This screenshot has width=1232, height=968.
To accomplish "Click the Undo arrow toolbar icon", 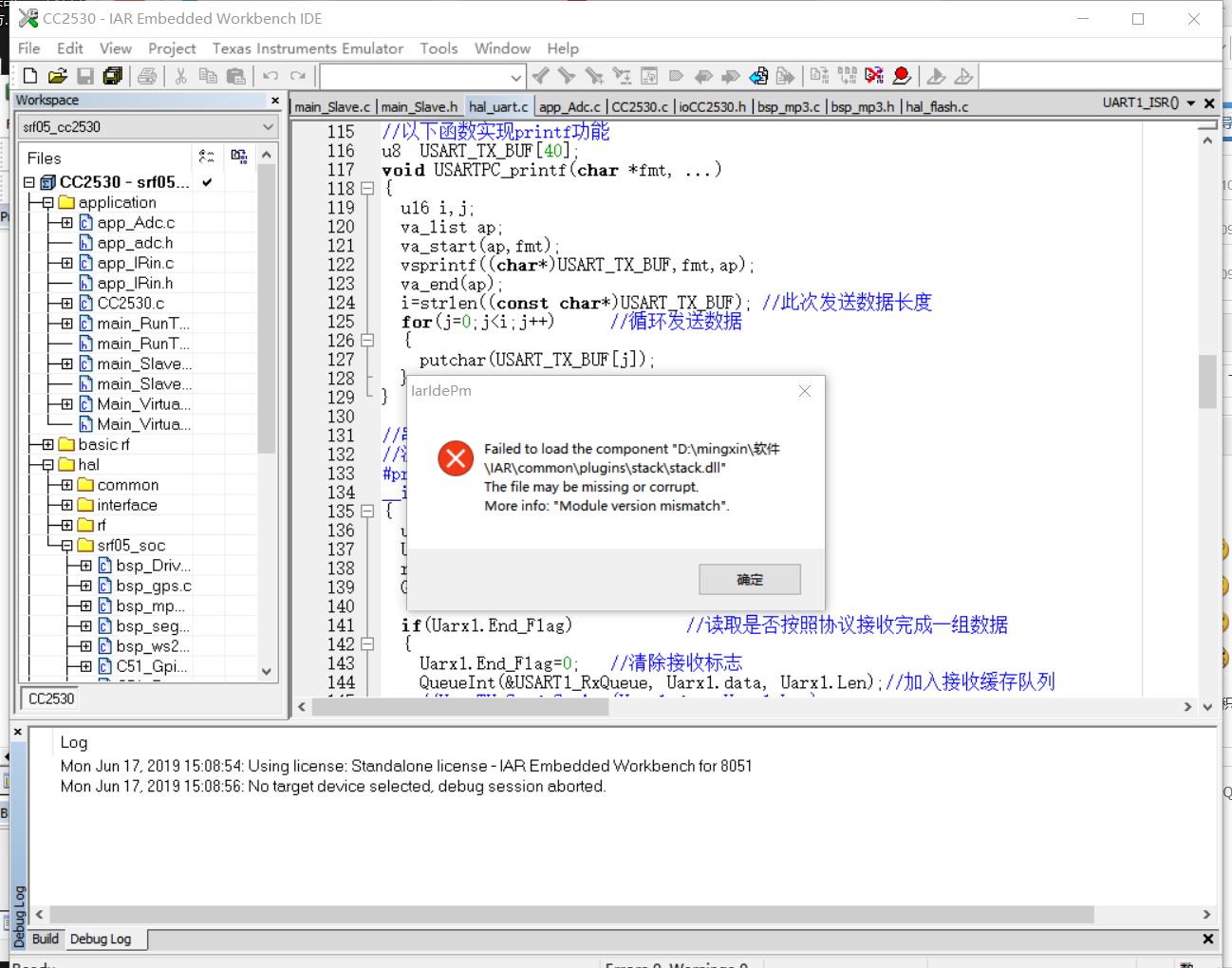I will (x=271, y=76).
